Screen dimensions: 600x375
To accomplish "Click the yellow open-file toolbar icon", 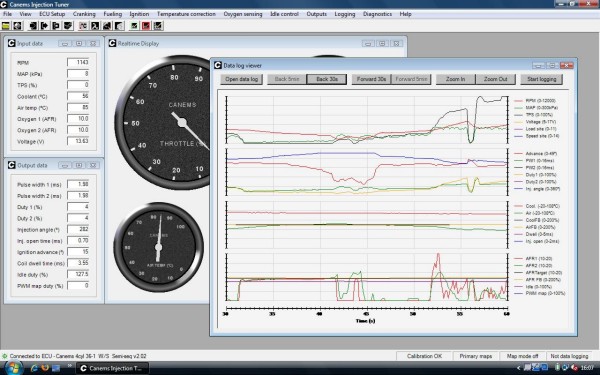I will coord(6,26).
